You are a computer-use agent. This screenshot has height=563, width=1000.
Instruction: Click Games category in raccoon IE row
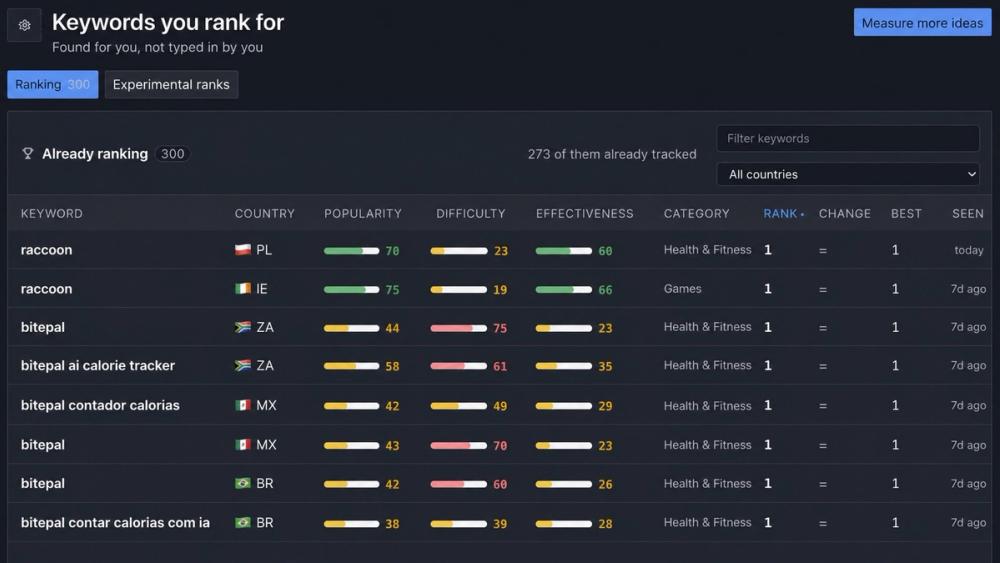(682, 289)
